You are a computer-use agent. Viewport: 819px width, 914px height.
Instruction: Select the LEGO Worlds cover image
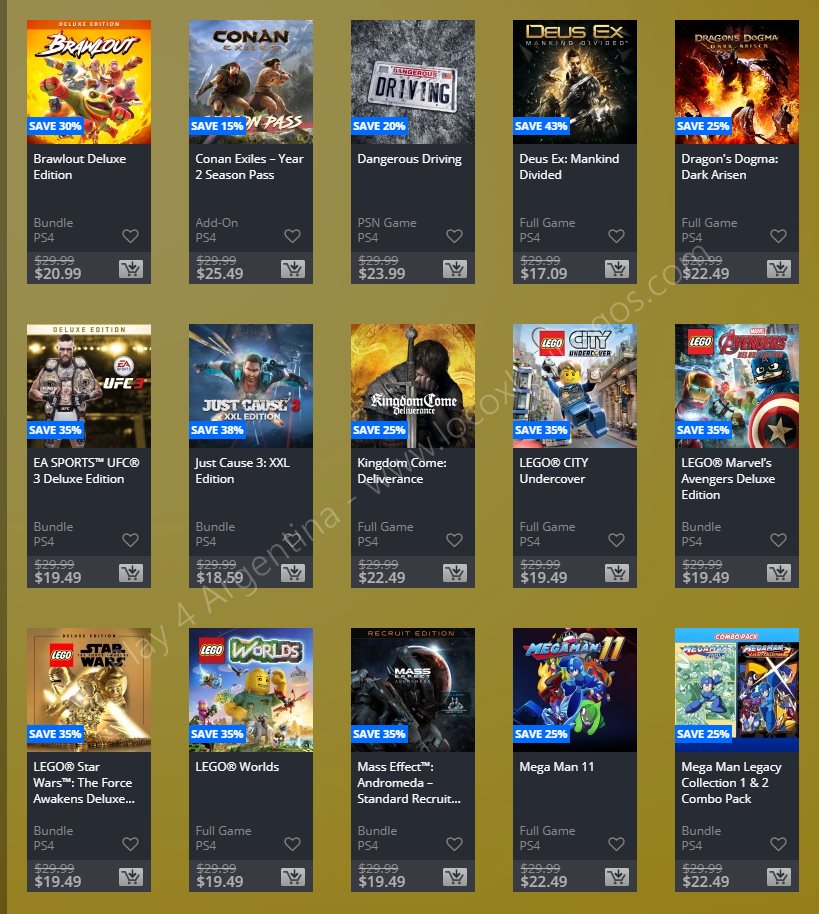[x=251, y=690]
